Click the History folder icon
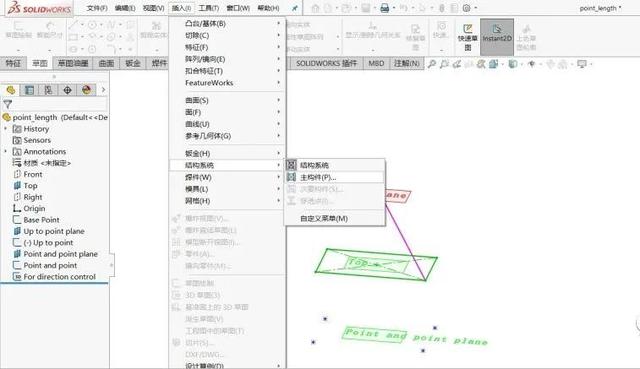 click(x=17, y=129)
